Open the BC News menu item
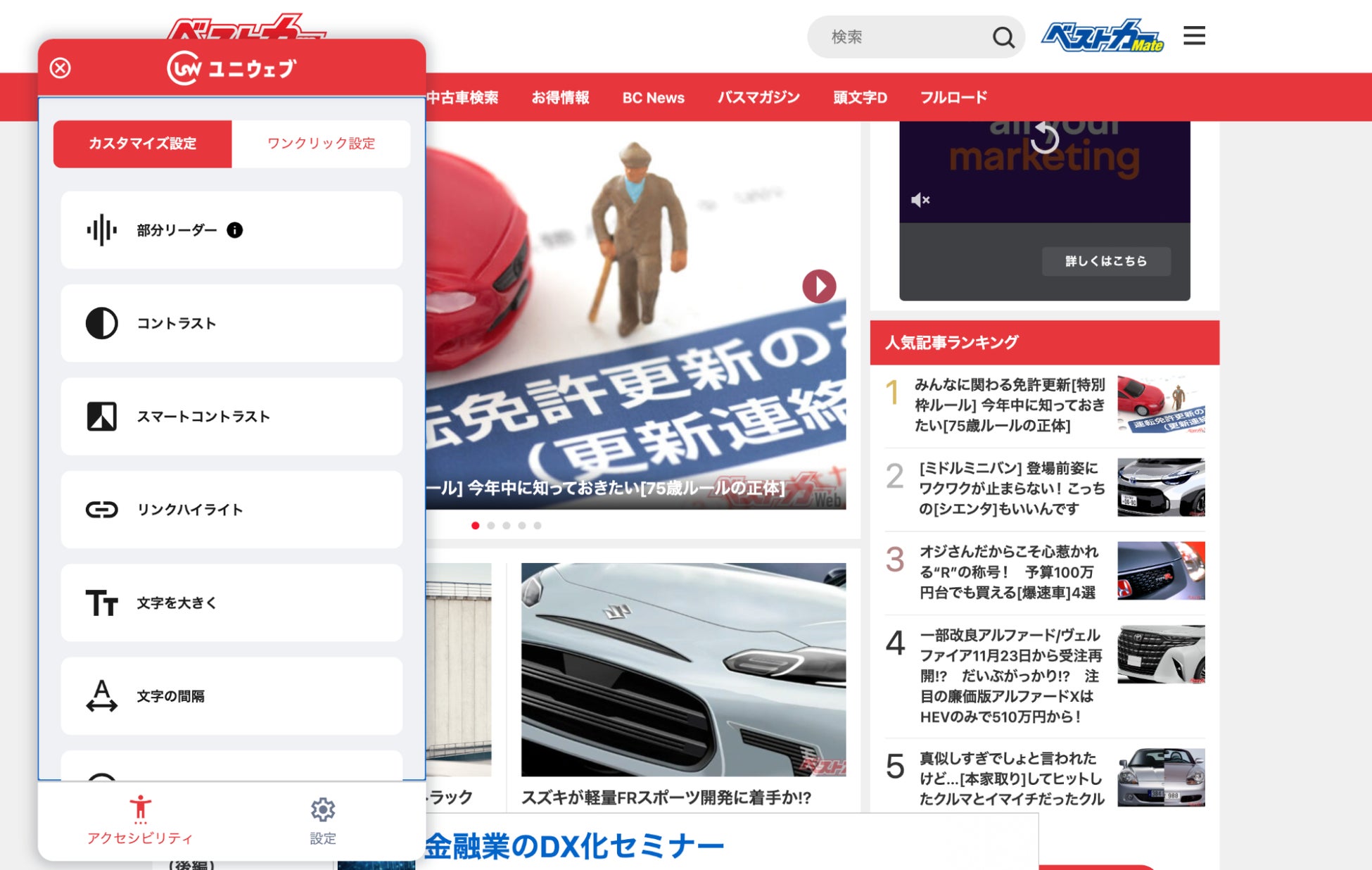The height and width of the screenshot is (870, 1372). tap(653, 98)
